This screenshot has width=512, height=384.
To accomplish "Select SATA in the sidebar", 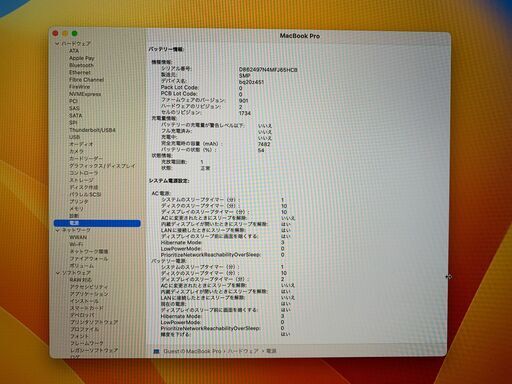I will [75, 115].
